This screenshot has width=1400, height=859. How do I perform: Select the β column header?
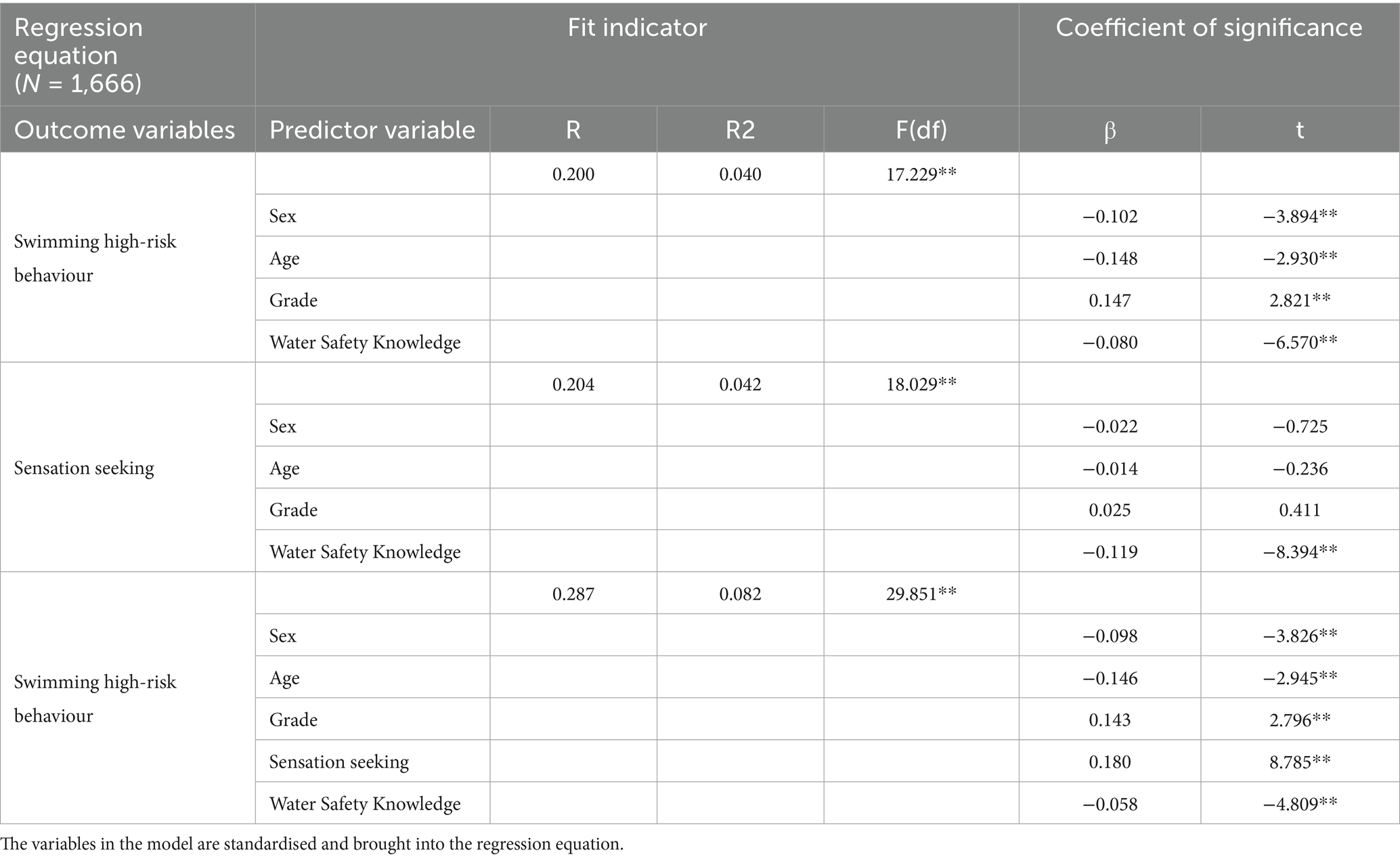[1110, 129]
